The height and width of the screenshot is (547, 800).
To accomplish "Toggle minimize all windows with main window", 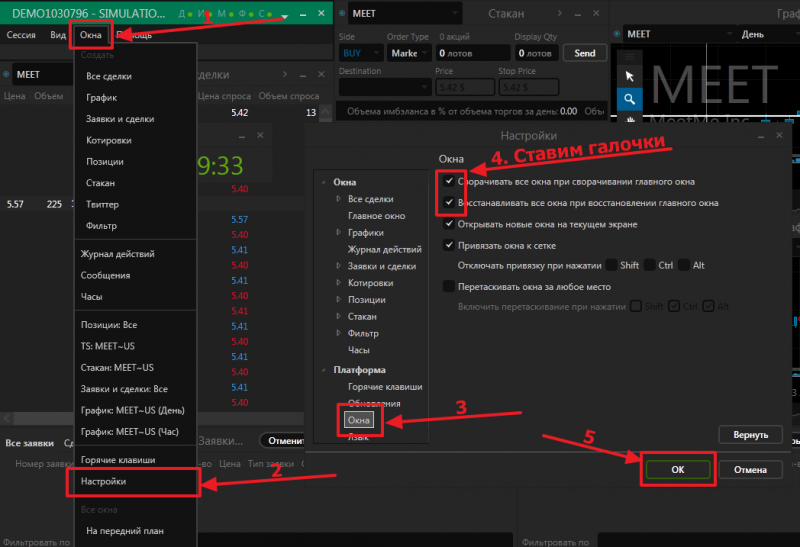I will 448,181.
